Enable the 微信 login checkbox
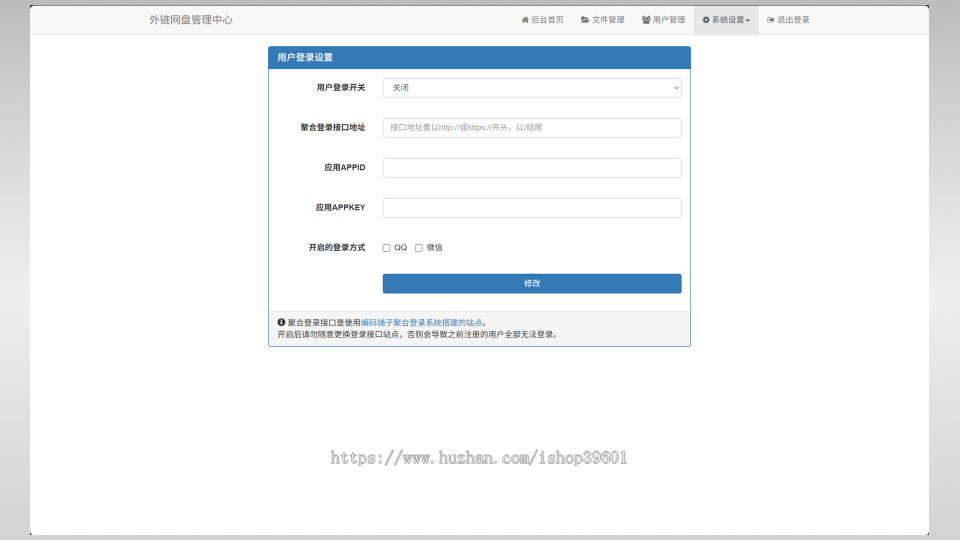Image resolution: width=960 pixels, height=540 pixels. tap(419, 248)
